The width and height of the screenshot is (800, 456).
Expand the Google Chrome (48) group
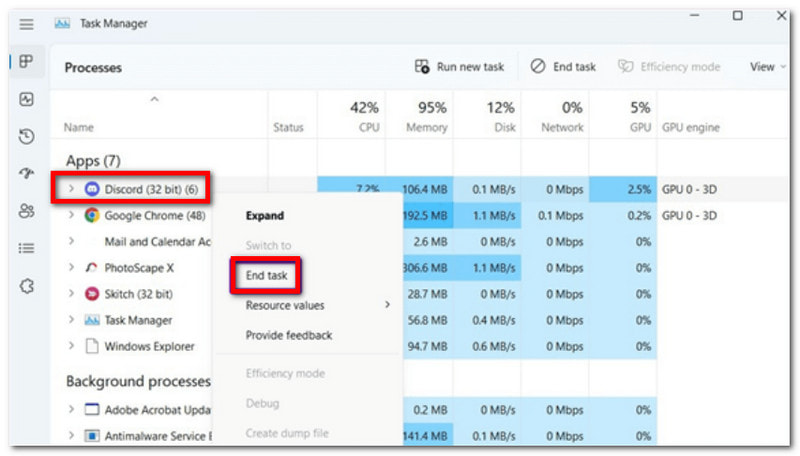(71, 215)
